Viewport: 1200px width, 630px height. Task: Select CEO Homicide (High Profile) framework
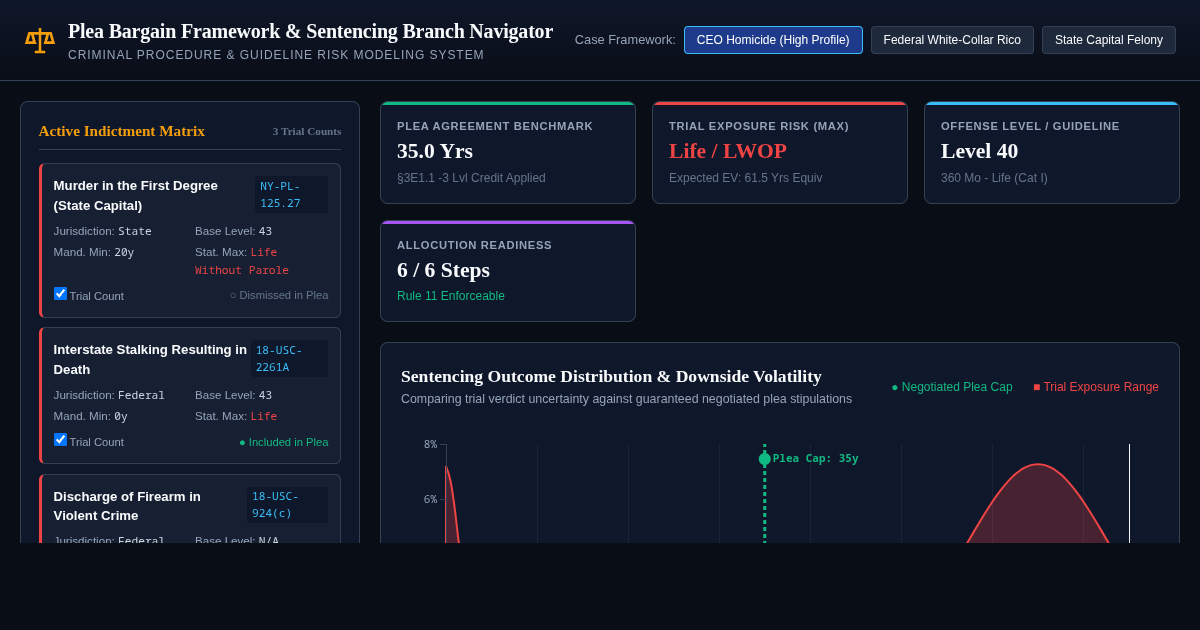pyautogui.click(x=773, y=40)
